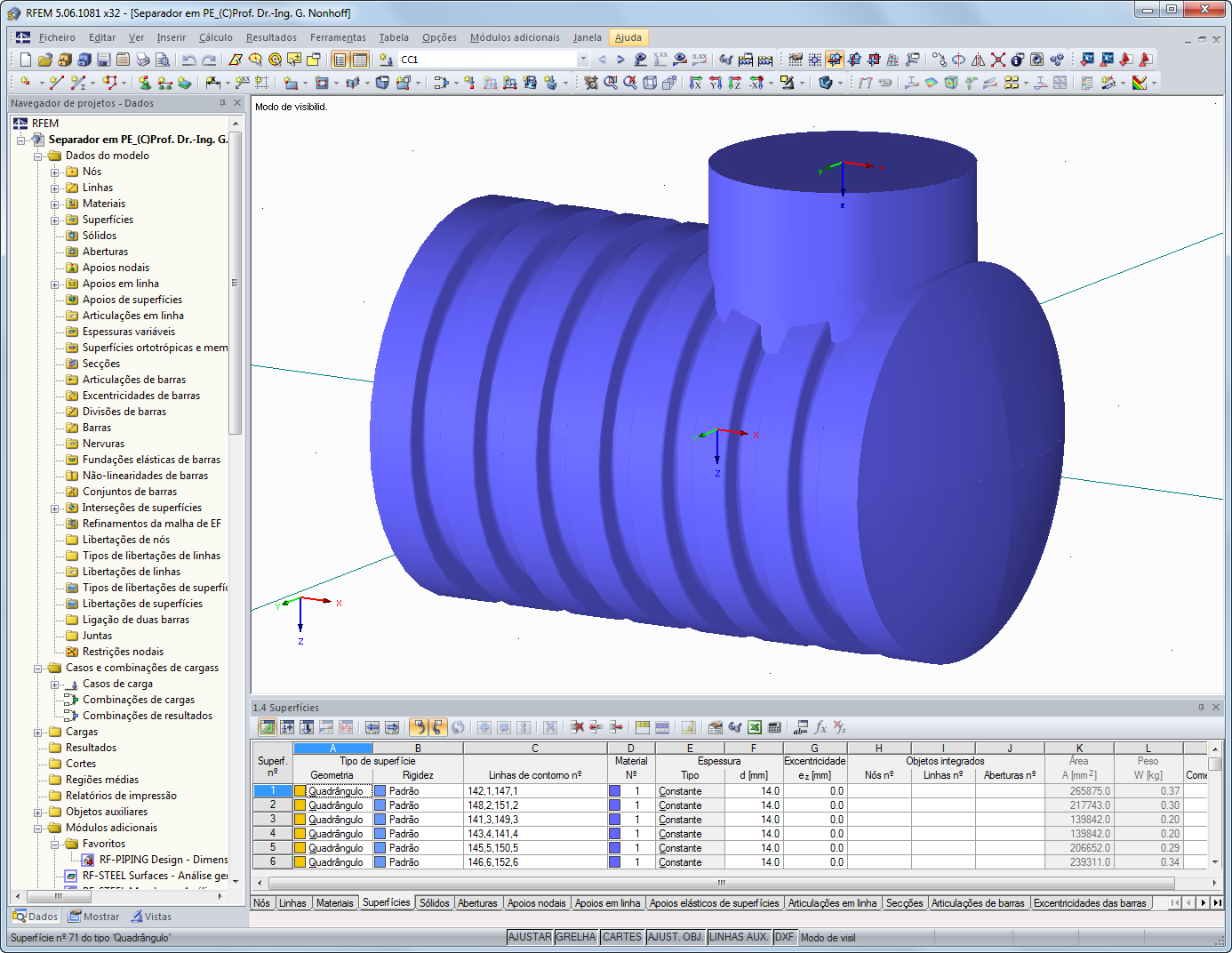Open the Ferramentas menu

(x=338, y=37)
